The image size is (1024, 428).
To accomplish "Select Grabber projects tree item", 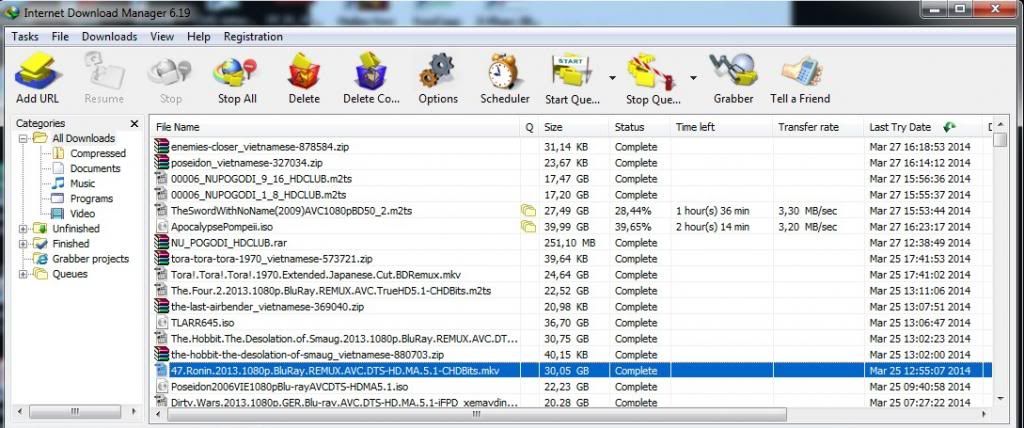I will pyautogui.click(x=91, y=259).
